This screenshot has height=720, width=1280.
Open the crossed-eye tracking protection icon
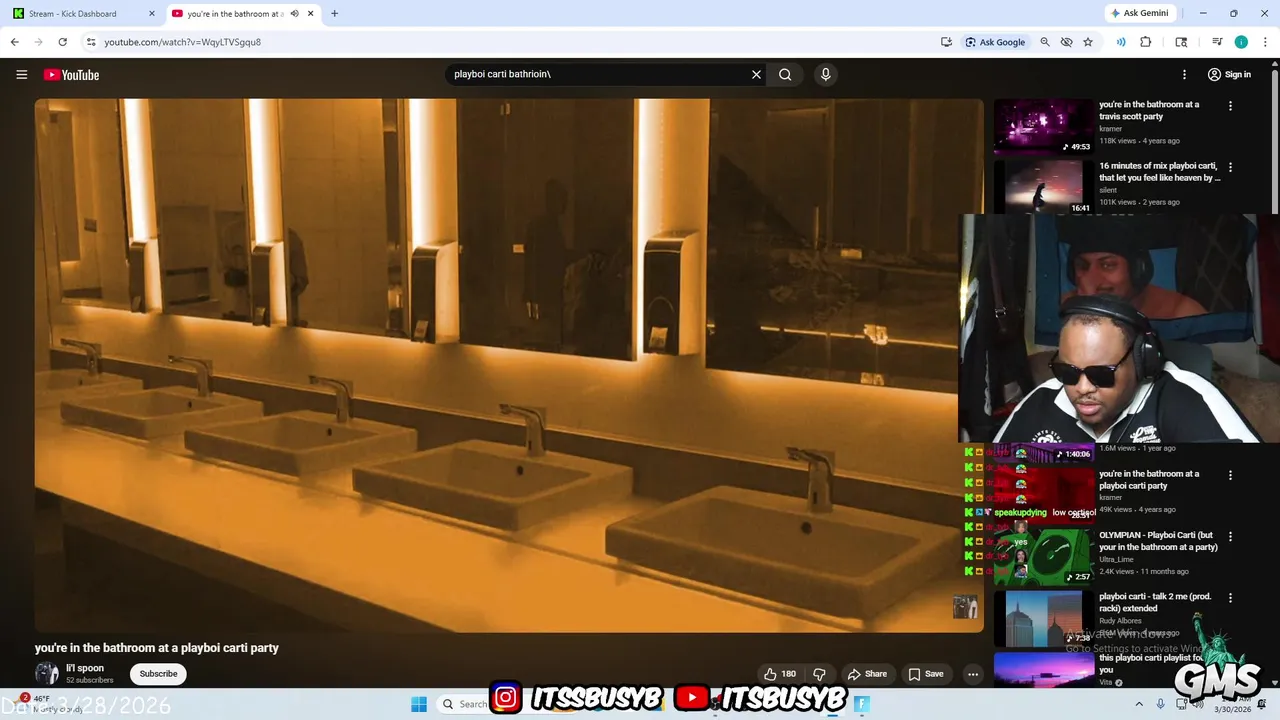(x=1066, y=42)
